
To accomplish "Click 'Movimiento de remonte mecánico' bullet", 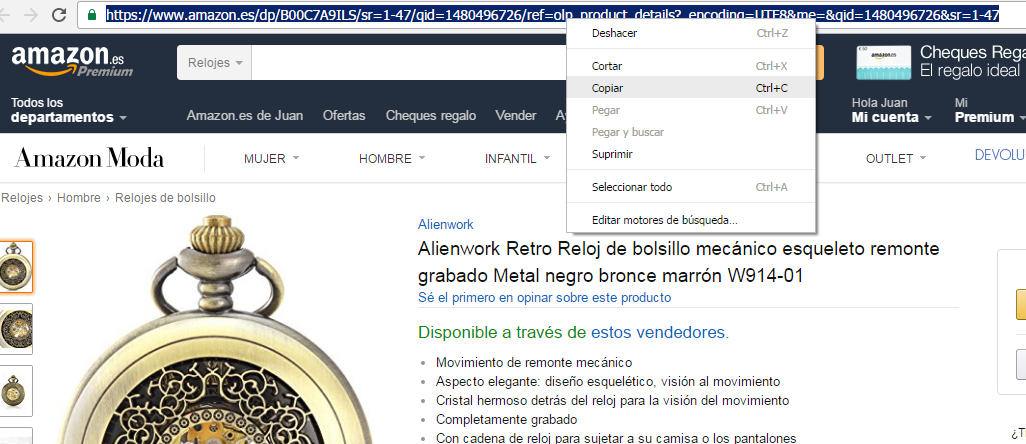I will click(534, 362).
